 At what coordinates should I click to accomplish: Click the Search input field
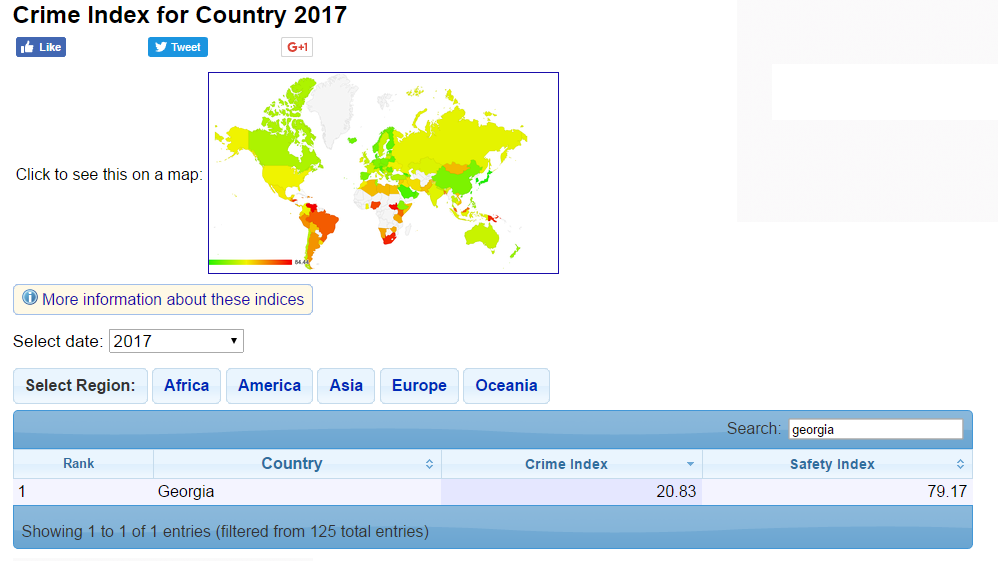click(x=876, y=429)
